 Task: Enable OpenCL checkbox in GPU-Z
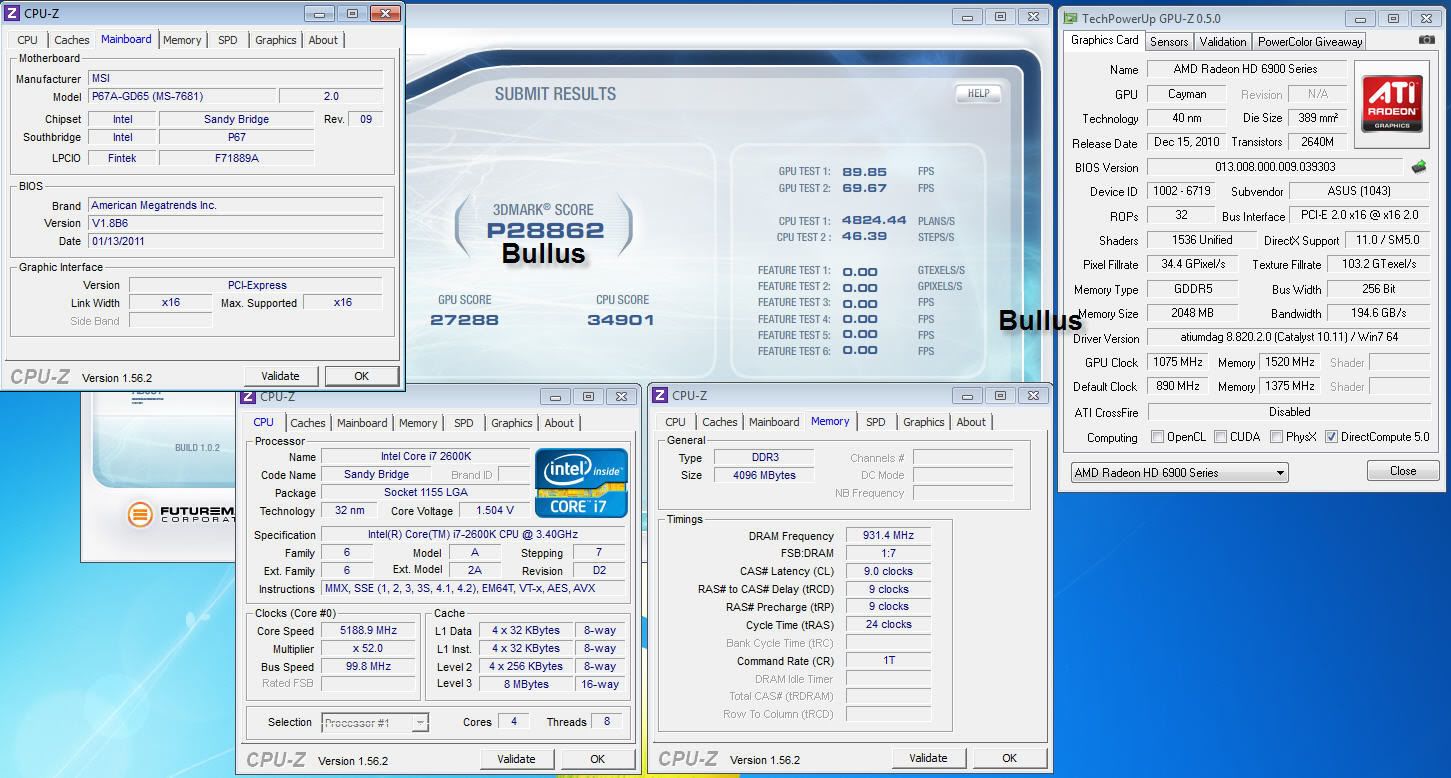click(1157, 437)
